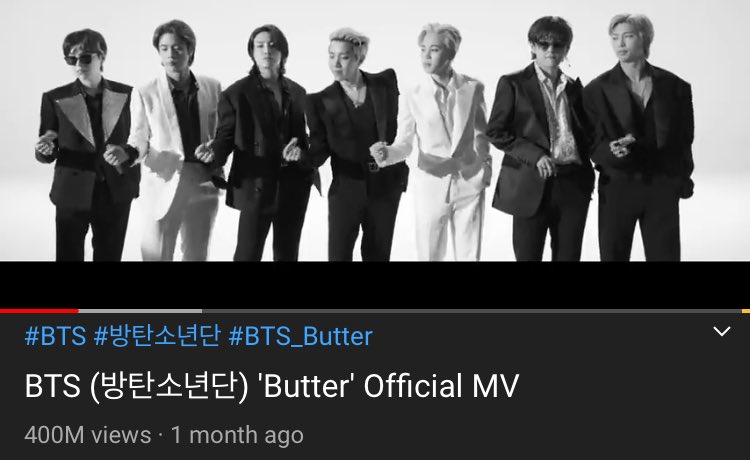Seek within the red played progress segment

(x=39, y=311)
